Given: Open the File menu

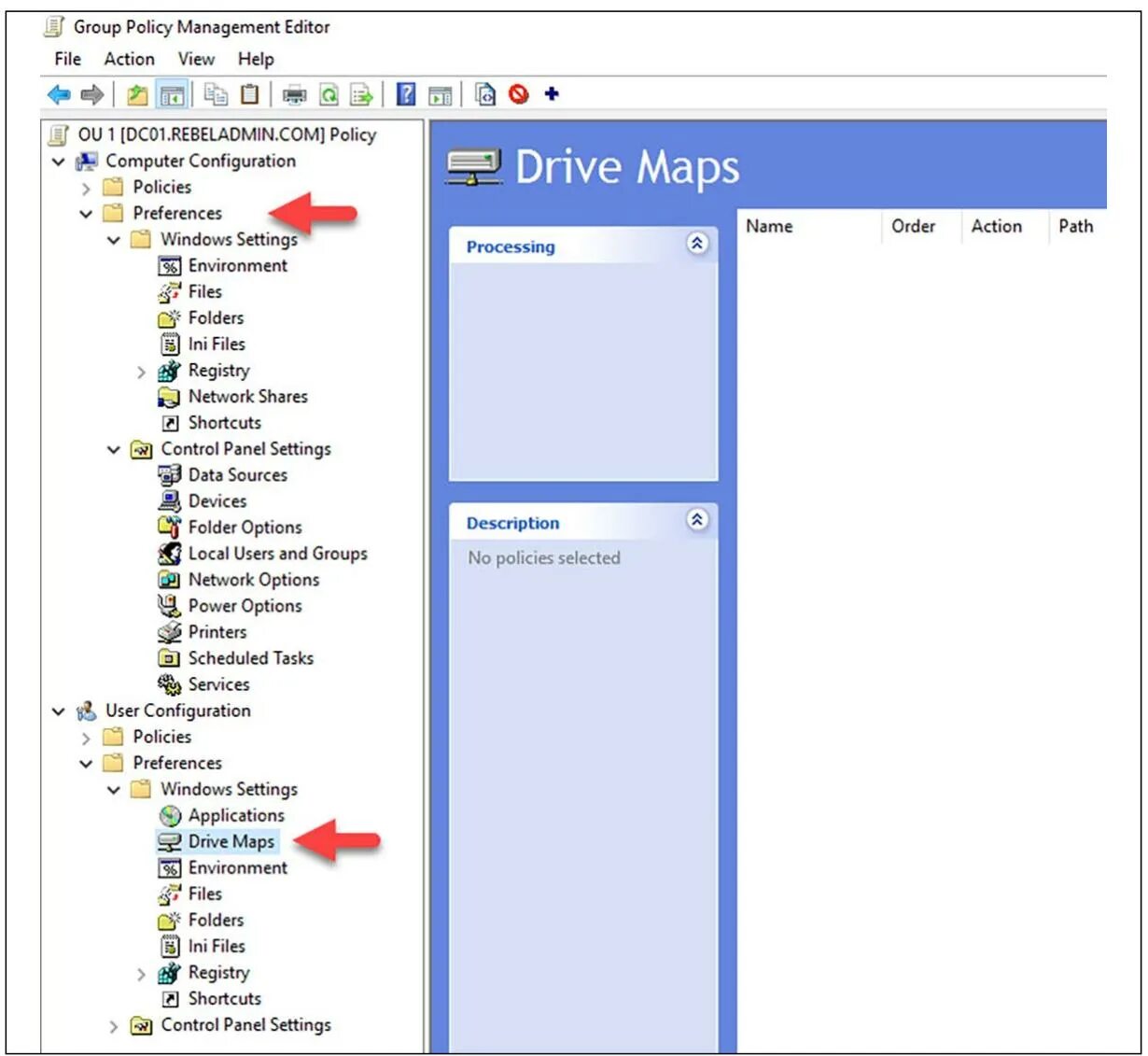Looking at the screenshot, I should (x=68, y=59).
